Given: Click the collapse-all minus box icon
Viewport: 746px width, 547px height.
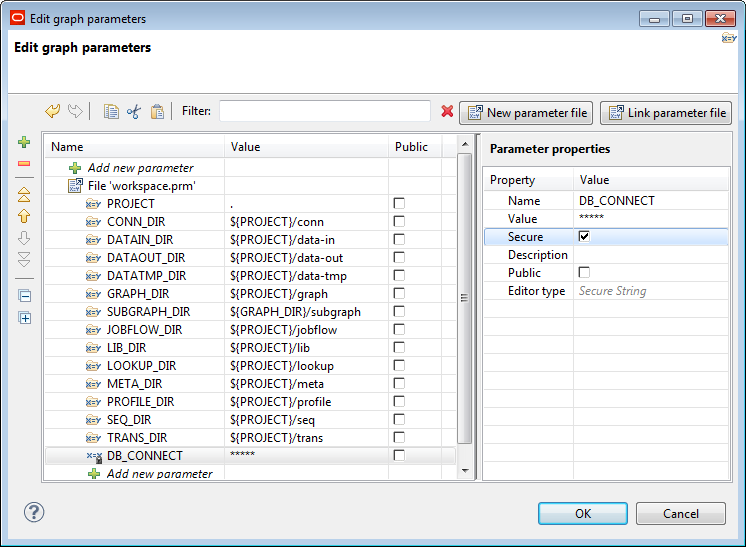Looking at the screenshot, I should (25, 296).
